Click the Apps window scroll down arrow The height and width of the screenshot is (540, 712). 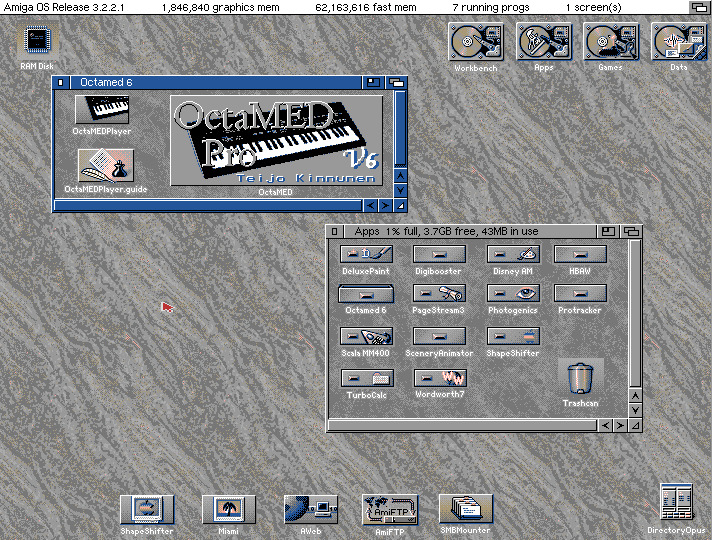coord(635,411)
